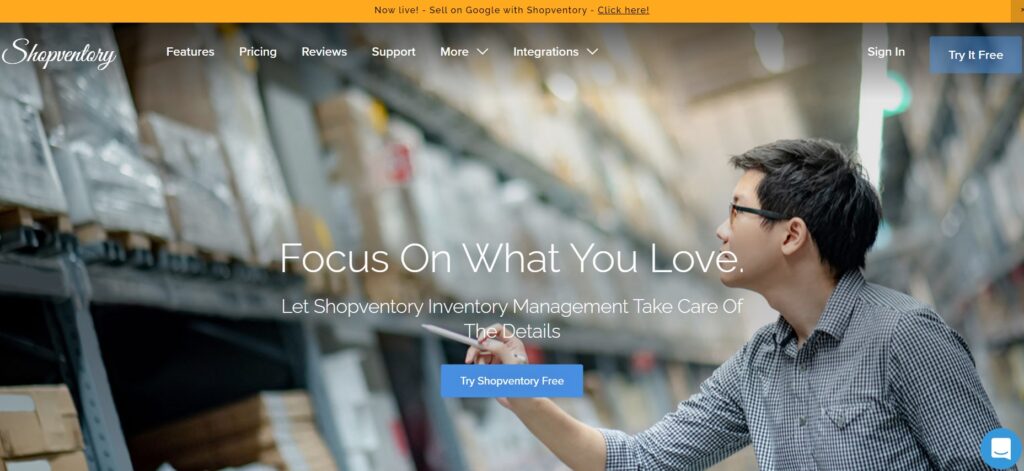1024x471 pixels.
Task: View the Reviews page
Action: [x=324, y=52]
